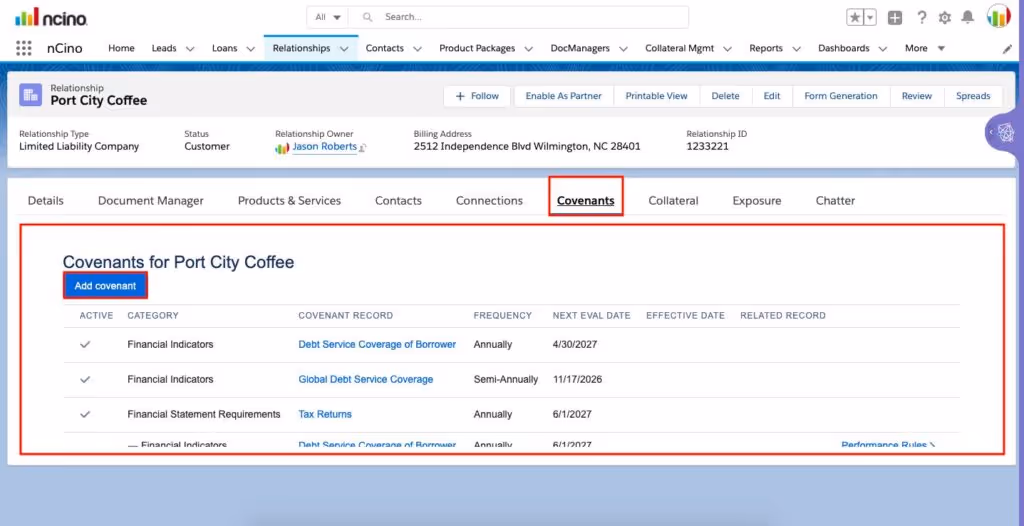The height and width of the screenshot is (526, 1024).
Task: Open the Products & Services tab
Action: coord(289,201)
